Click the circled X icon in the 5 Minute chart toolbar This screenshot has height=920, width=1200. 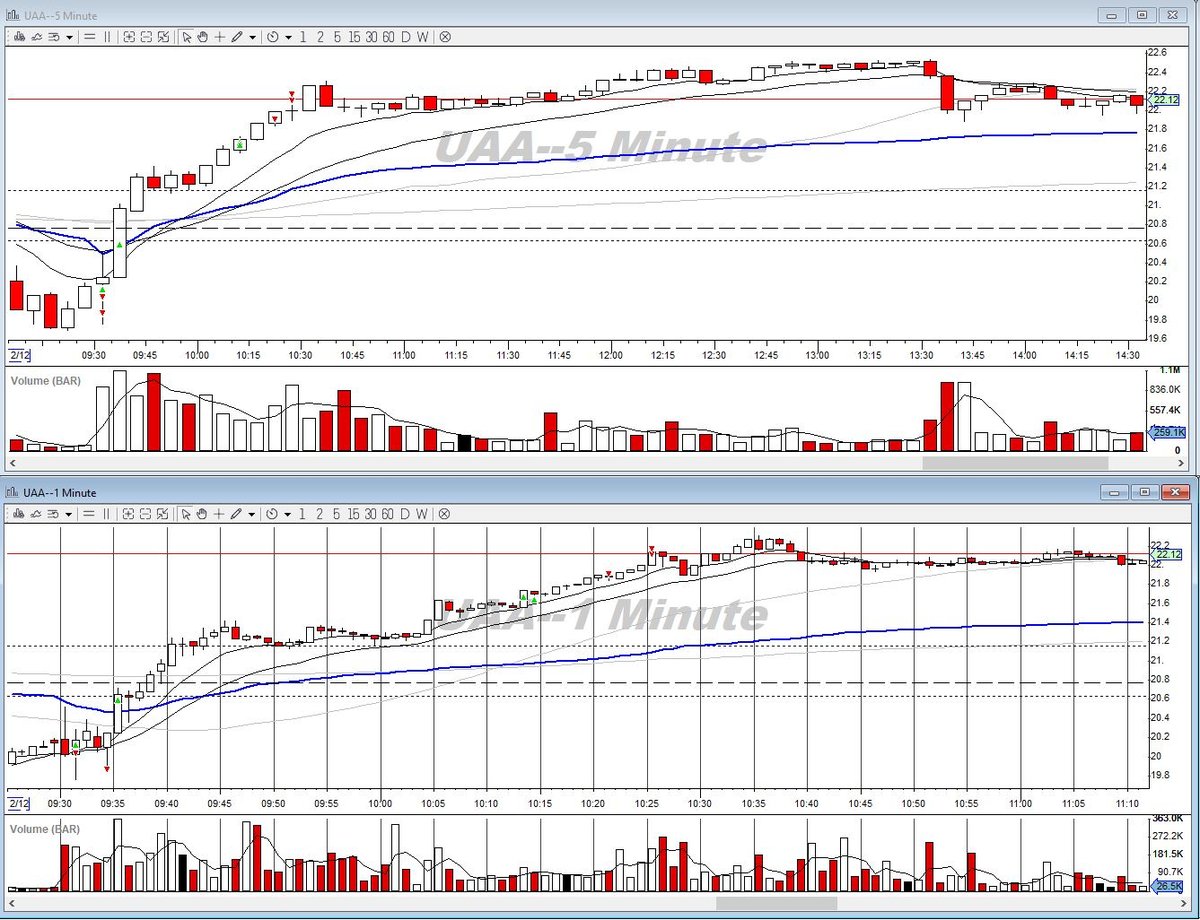click(445, 37)
